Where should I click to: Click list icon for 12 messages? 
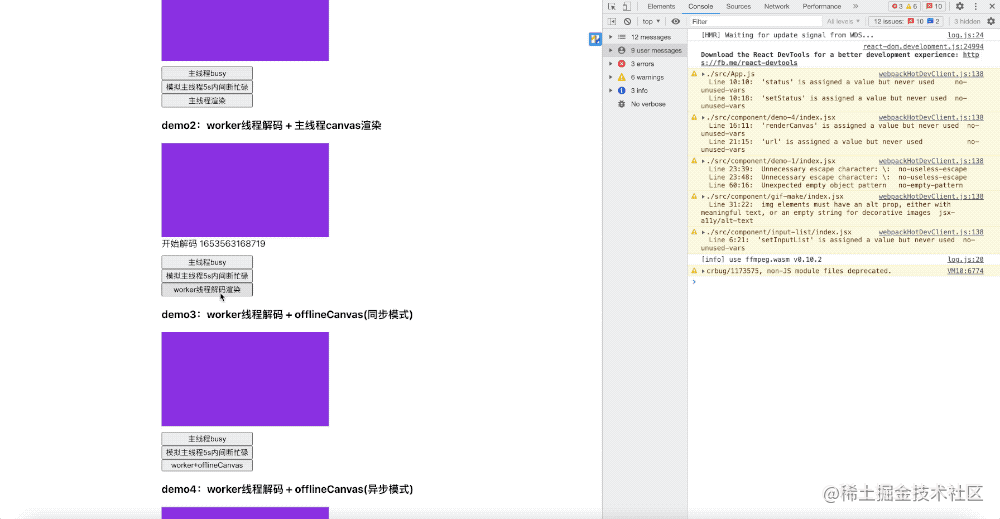point(622,37)
